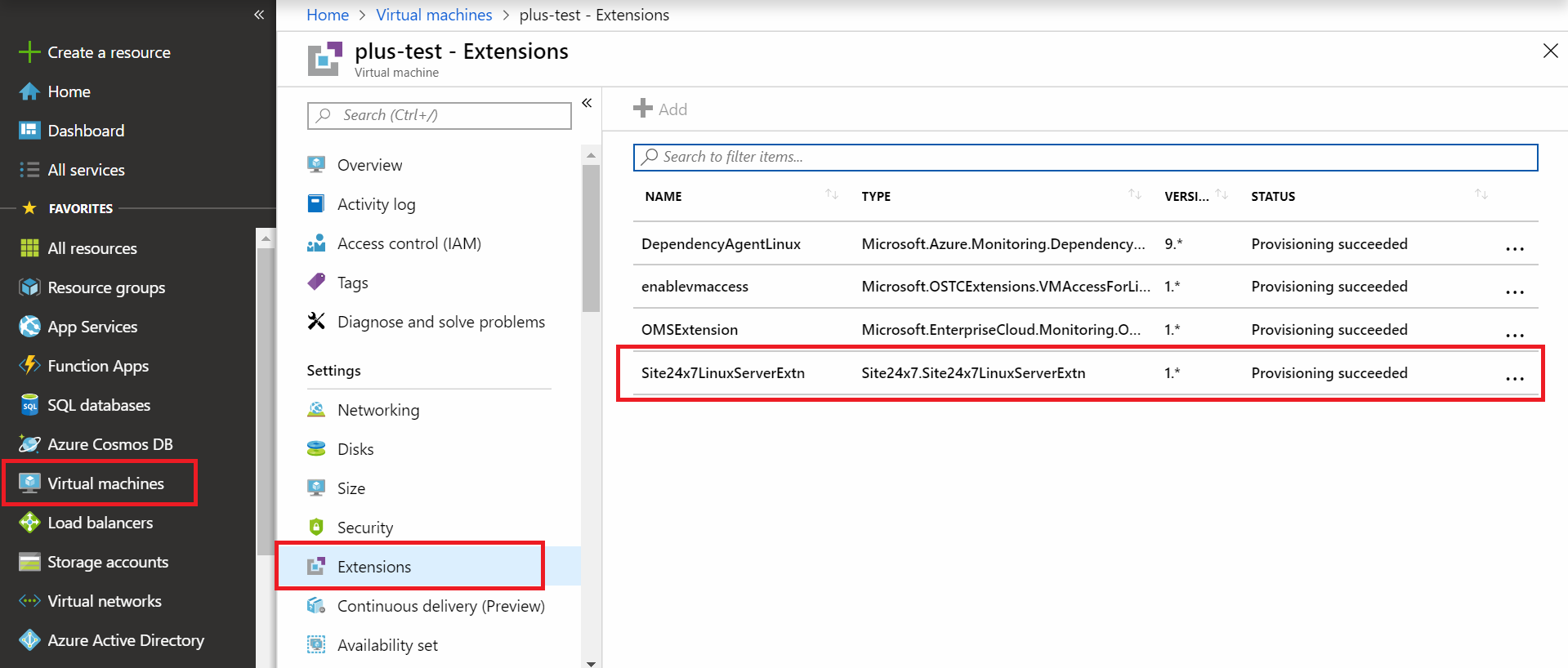Viewport: 1568px width, 668px height.
Task: Click the Function Apps lightning icon
Action: click(x=29, y=366)
